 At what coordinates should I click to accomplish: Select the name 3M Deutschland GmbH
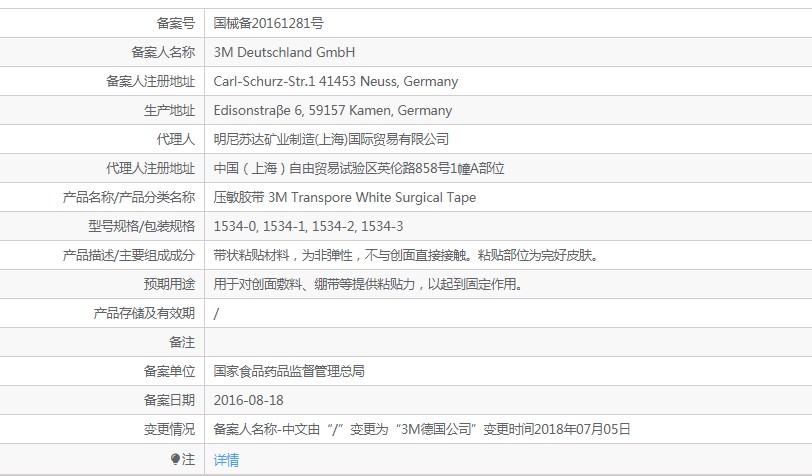(x=284, y=52)
